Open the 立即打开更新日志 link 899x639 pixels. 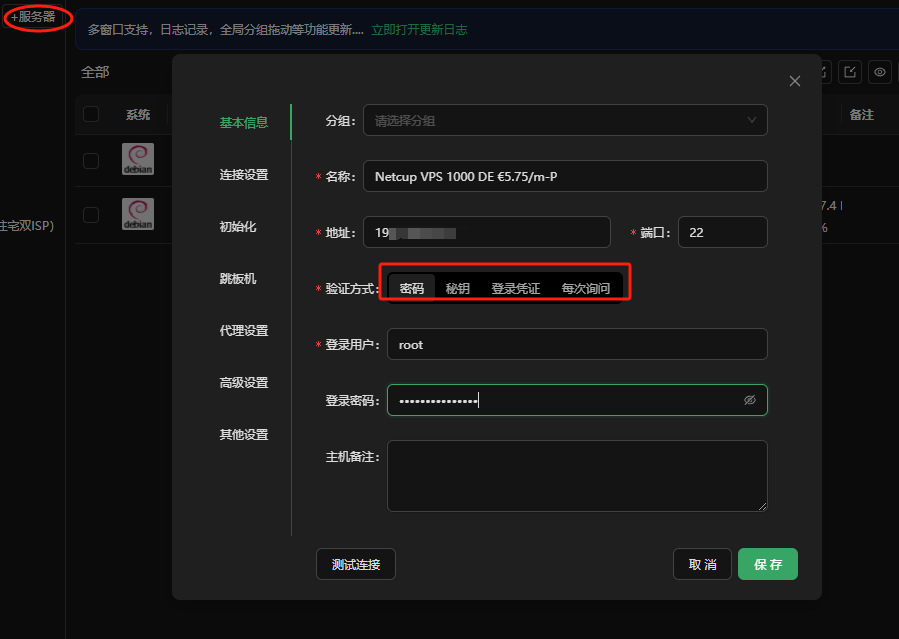click(419, 30)
